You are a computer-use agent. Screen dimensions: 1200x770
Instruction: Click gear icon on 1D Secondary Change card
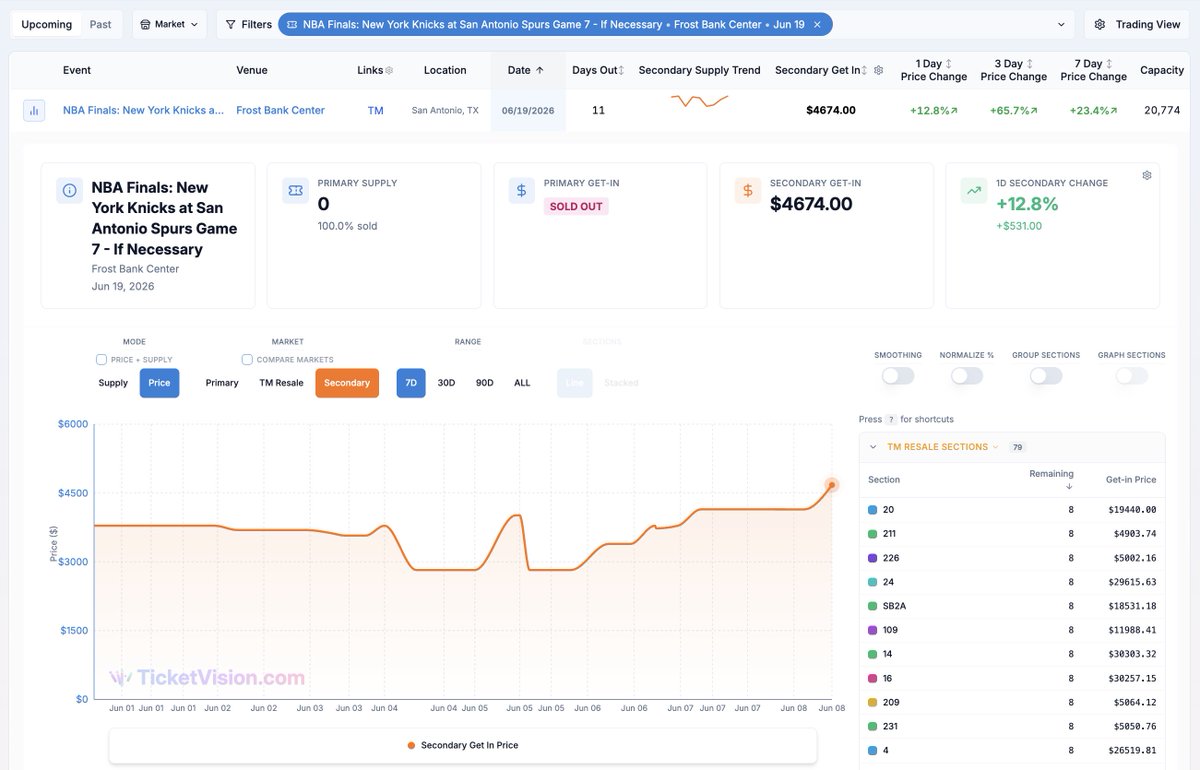1147,175
